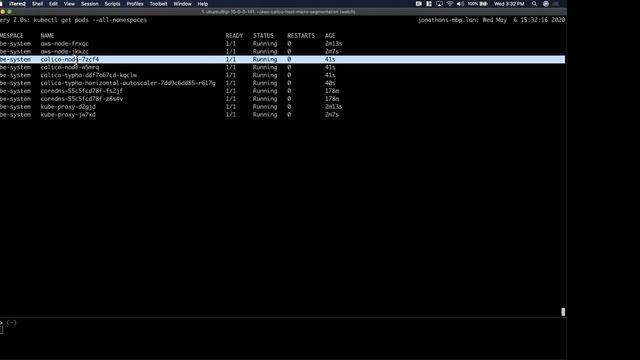Select highlighted pod calico-node-7zcf4
This screenshot has width=640, height=360.
[x=70, y=60]
